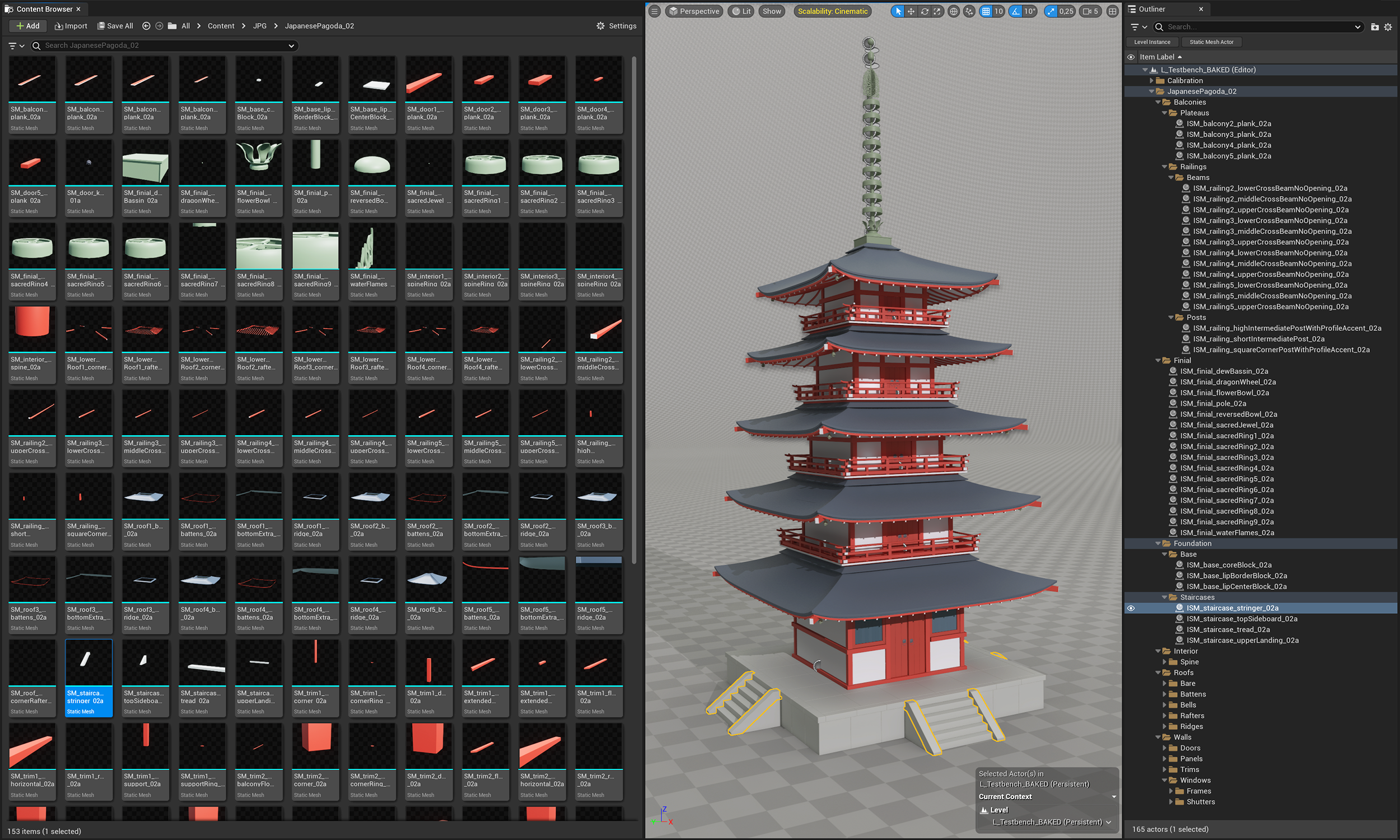Select the rotate gizmo tool
Viewport: 1400px width, 840px height.
pyautogui.click(x=924, y=11)
